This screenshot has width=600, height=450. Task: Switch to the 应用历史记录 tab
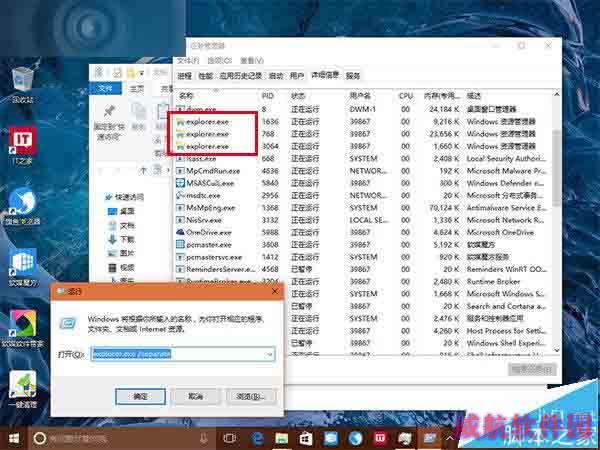pyautogui.click(x=240, y=76)
